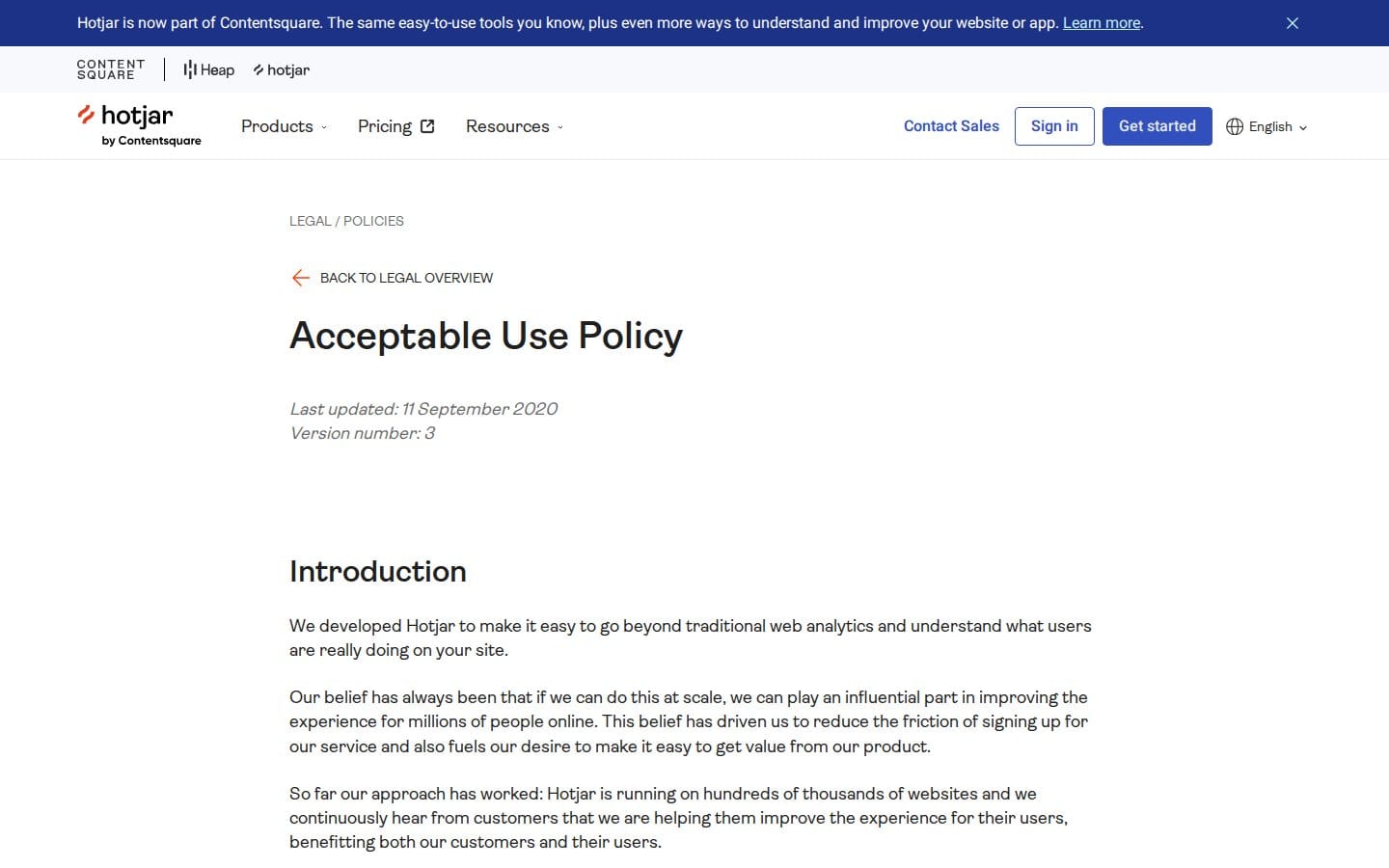Open the English language dropdown
The image size is (1389, 868).
click(x=1267, y=126)
